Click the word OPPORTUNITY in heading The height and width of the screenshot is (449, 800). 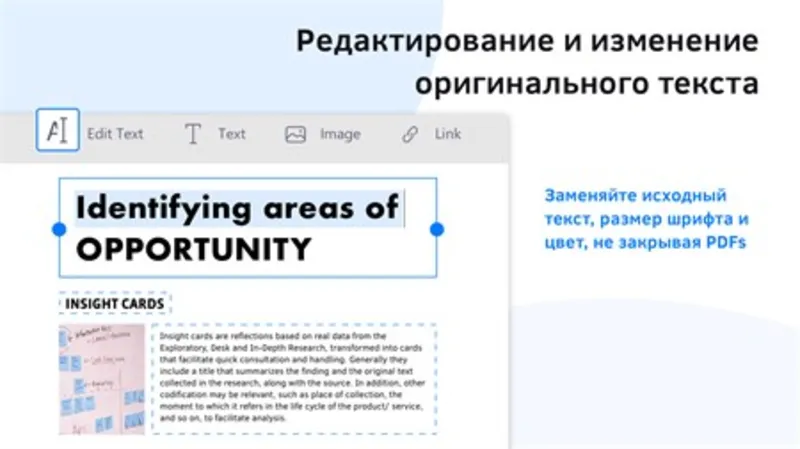tap(193, 249)
